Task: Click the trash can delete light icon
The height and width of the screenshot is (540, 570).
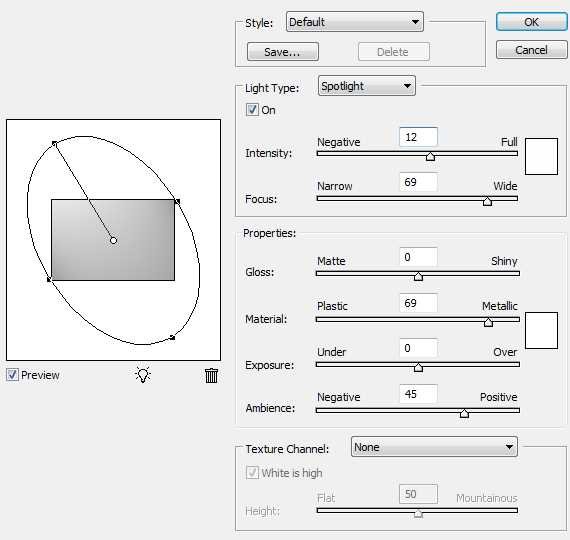Action: coord(211,375)
